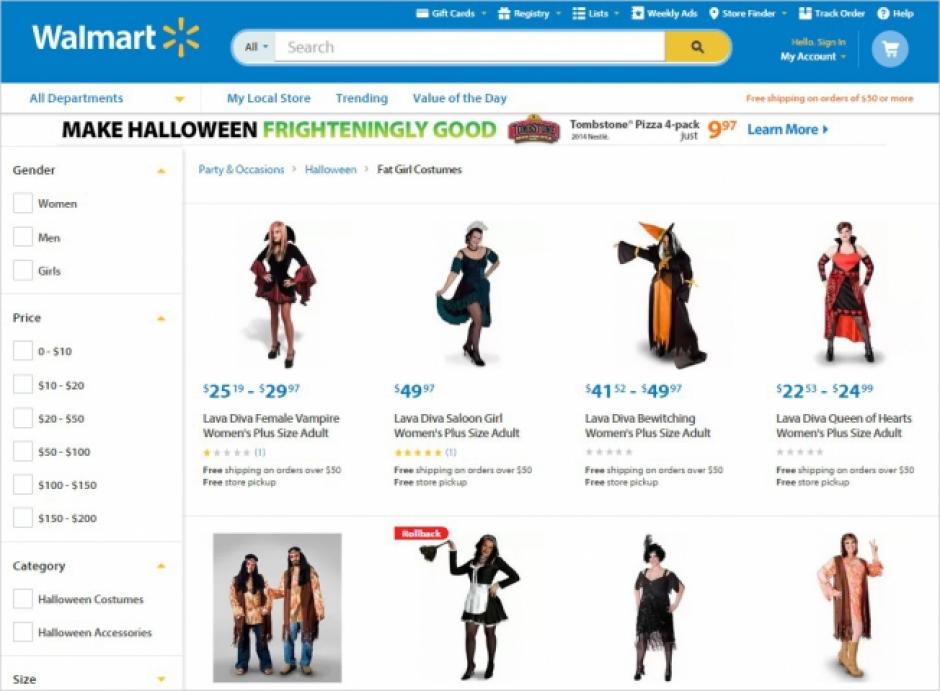Open the Trending tab
This screenshot has width=940, height=691.
tap(361, 98)
